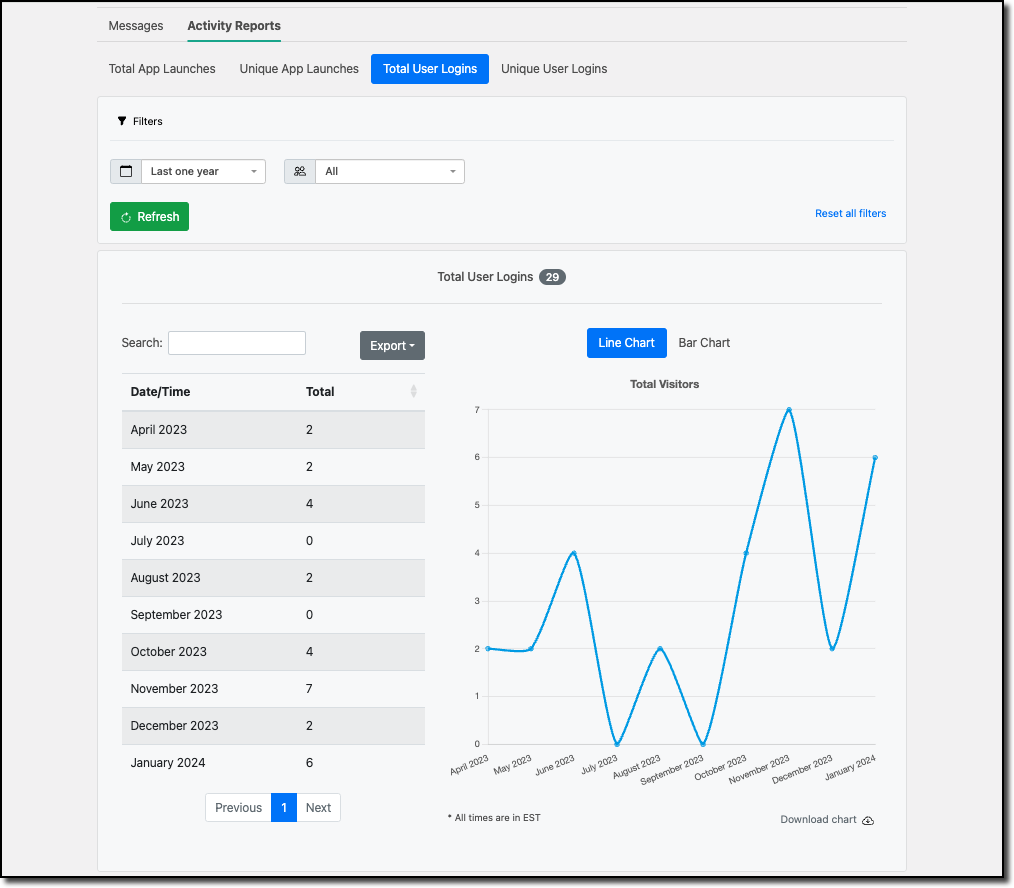The width and height of the screenshot is (1014, 888).
Task: Click the green Refresh button
Action: 149,217
